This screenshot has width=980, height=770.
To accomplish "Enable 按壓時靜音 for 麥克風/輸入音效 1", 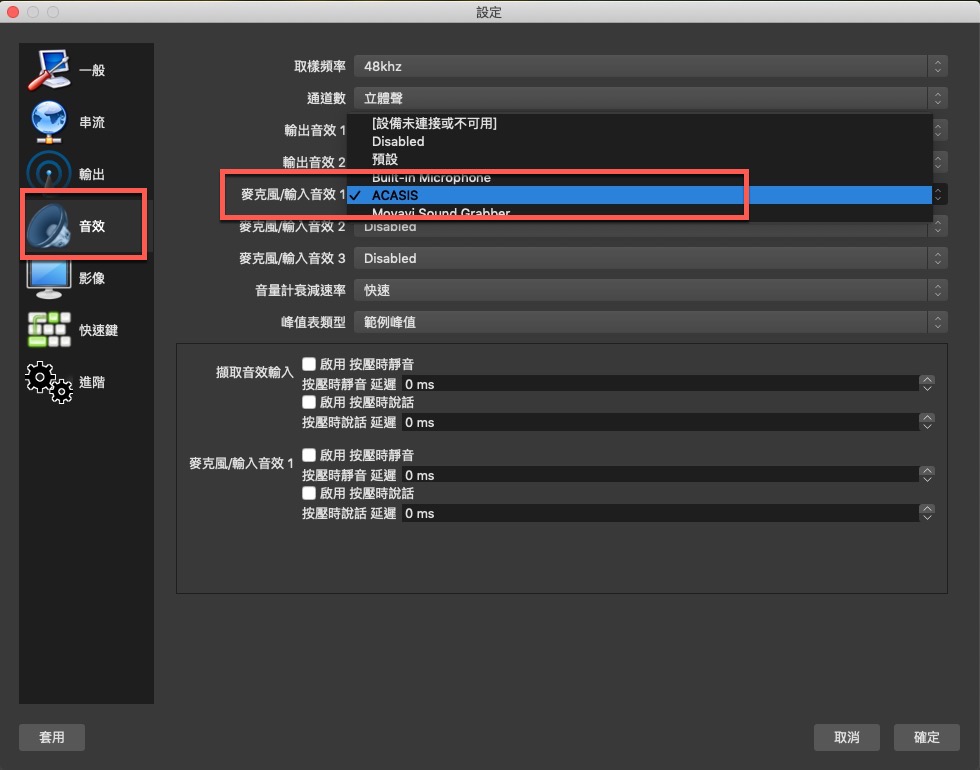I will 309,454.
